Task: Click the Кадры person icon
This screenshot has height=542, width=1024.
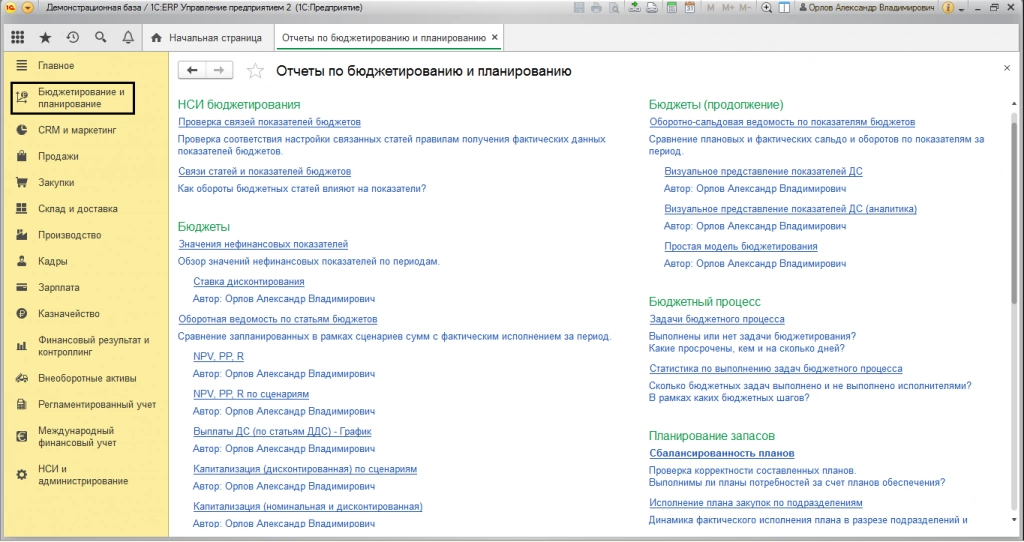Action: pyautogui.click(x=22, y=261)
